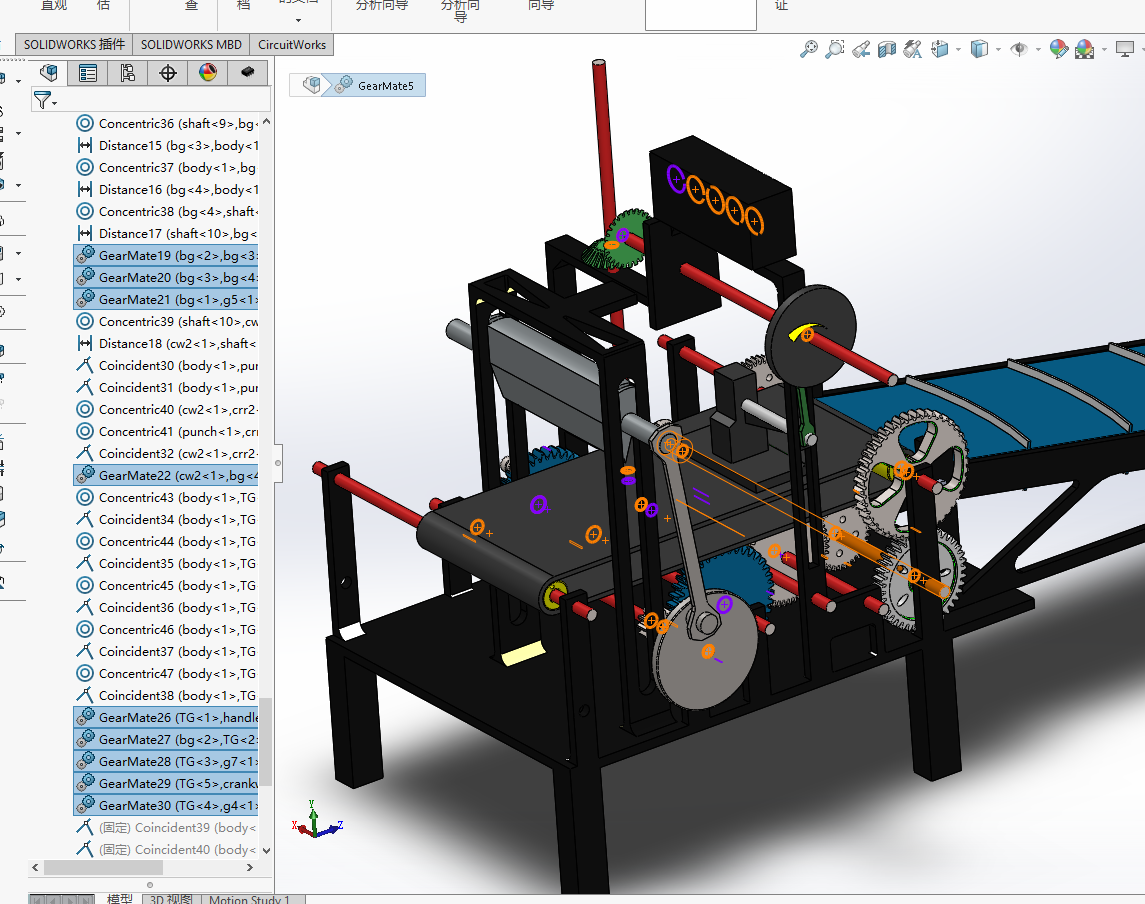Open Hide/Show Items dropdown arrow
The image size is (1145, 904).
click(x=1038, y=50)
